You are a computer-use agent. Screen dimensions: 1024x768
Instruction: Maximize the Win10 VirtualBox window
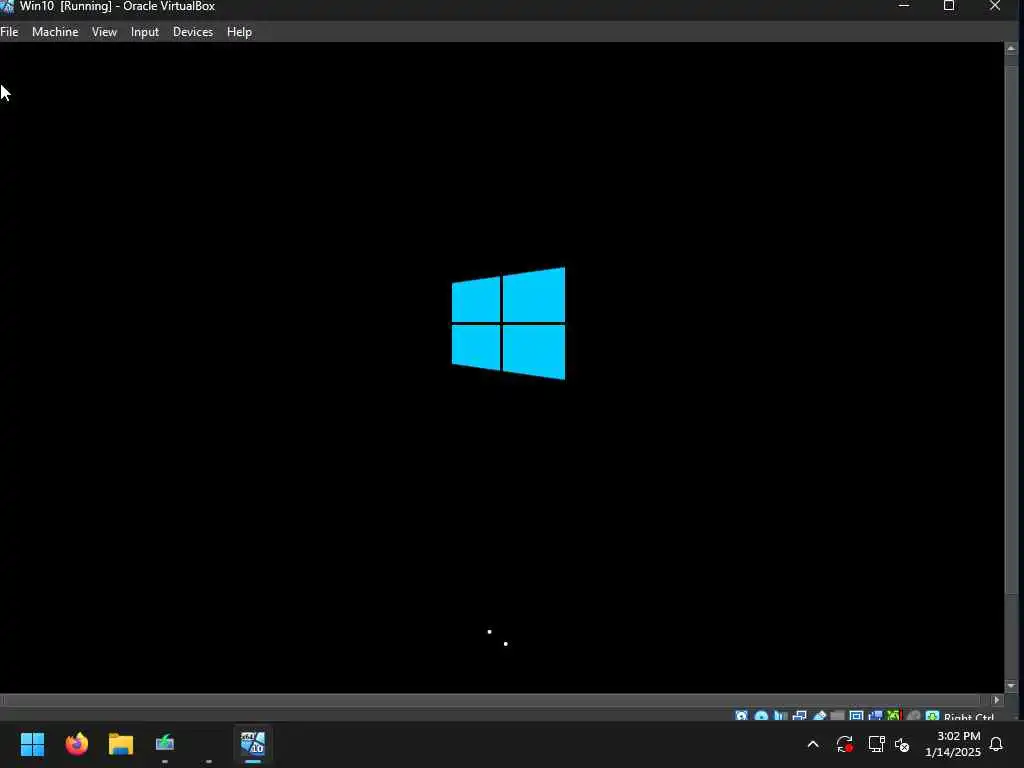pos(949,6)
